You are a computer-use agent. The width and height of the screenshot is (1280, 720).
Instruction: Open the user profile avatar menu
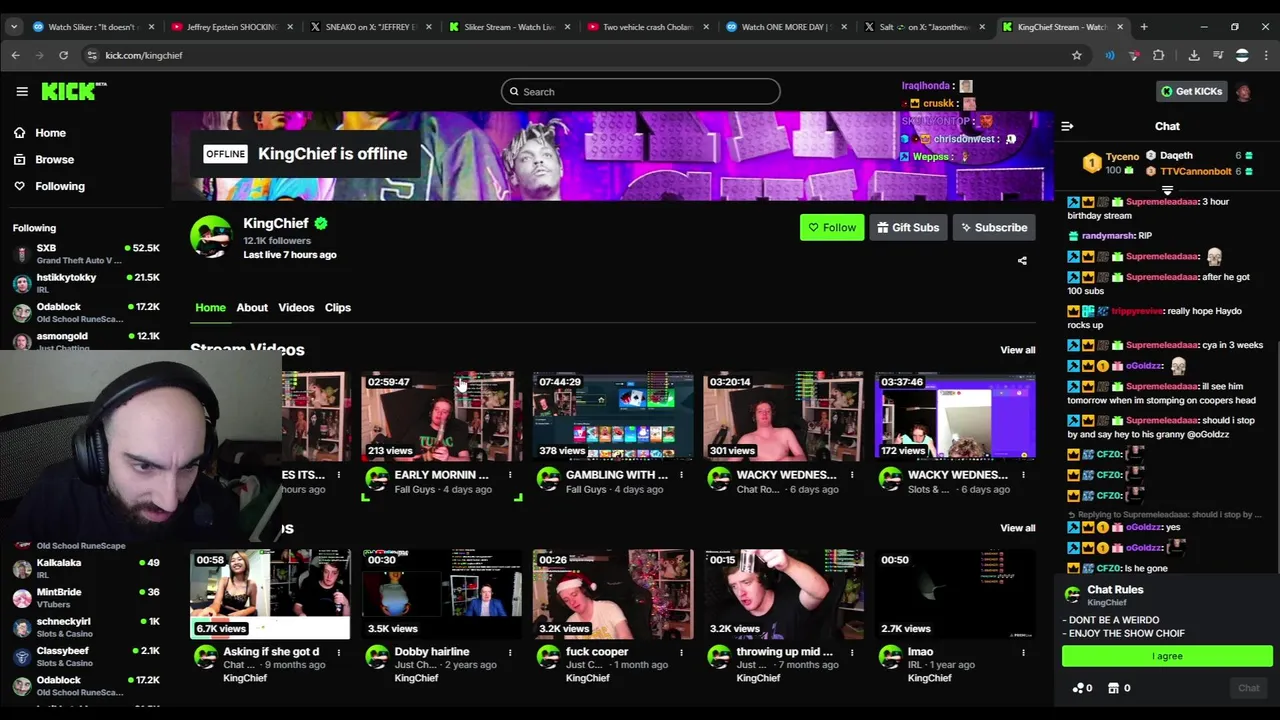pyautogui.click(x=1243, y=92)
